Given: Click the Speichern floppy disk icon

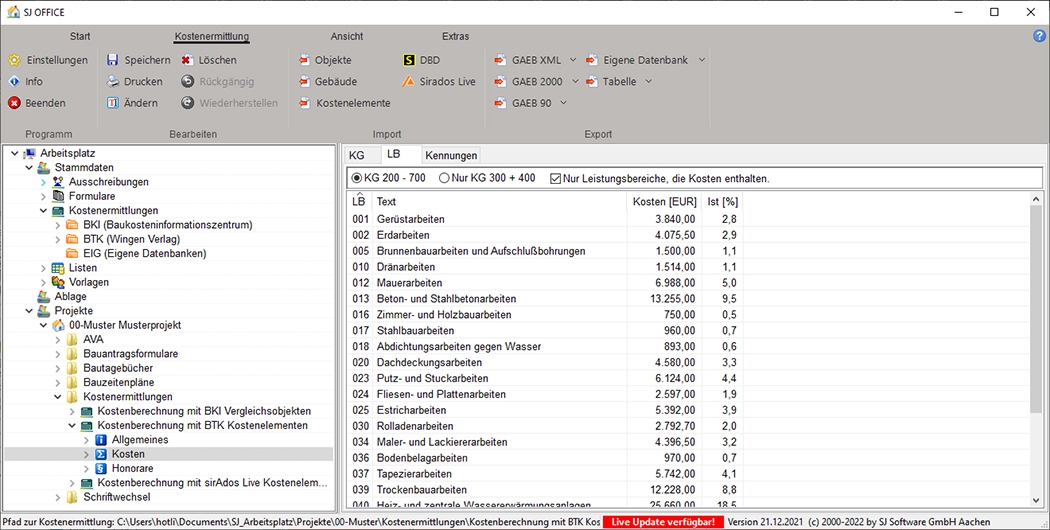Looking at the screenshot, I should pyautogui.click(x=112, y=60).
